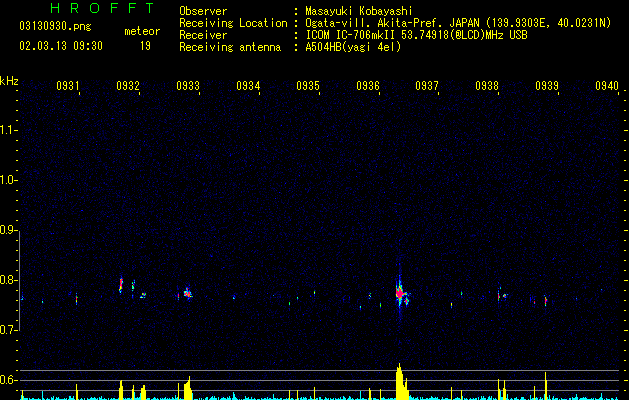Click the Receiving Location label
The image size is (629, 400).
[x=233, y=23]
